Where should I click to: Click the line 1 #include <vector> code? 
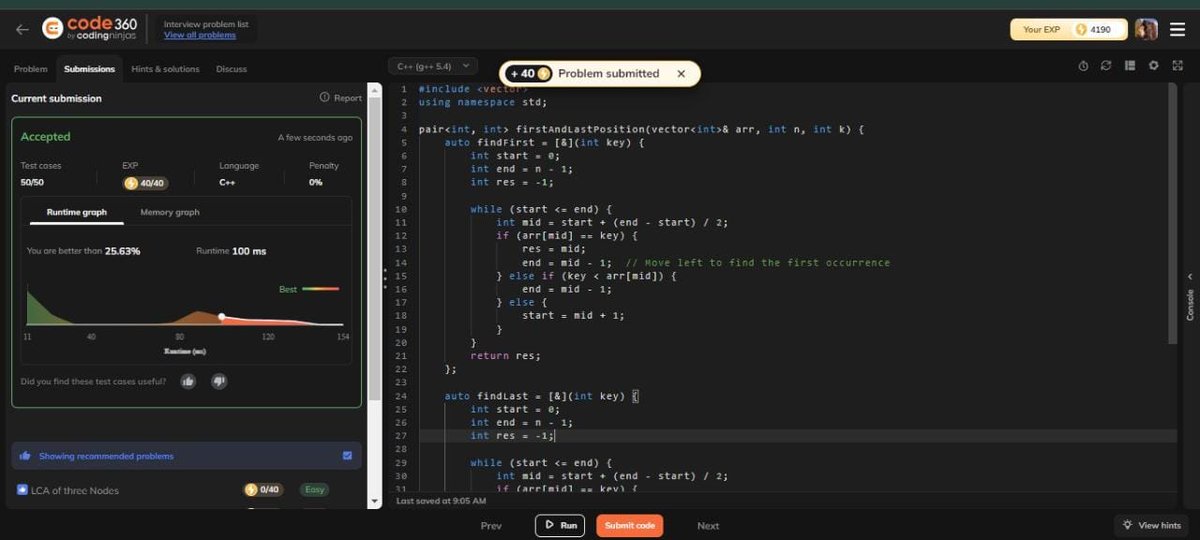click(474, 89)
